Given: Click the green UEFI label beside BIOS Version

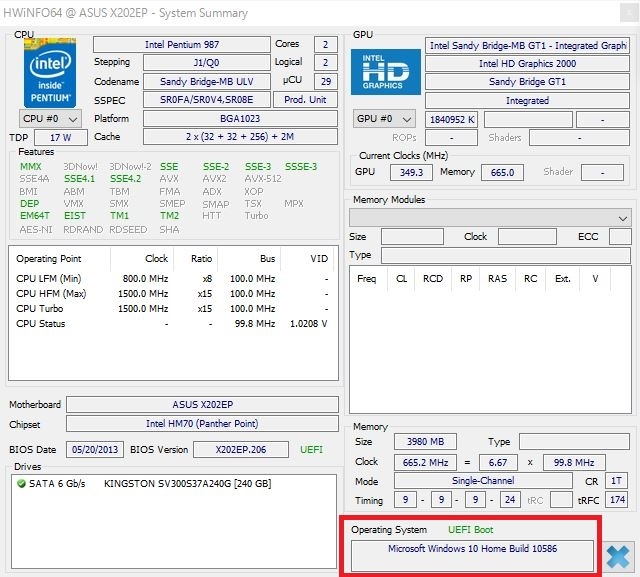Looking at the screenshot, I should (x=311, y=450).
